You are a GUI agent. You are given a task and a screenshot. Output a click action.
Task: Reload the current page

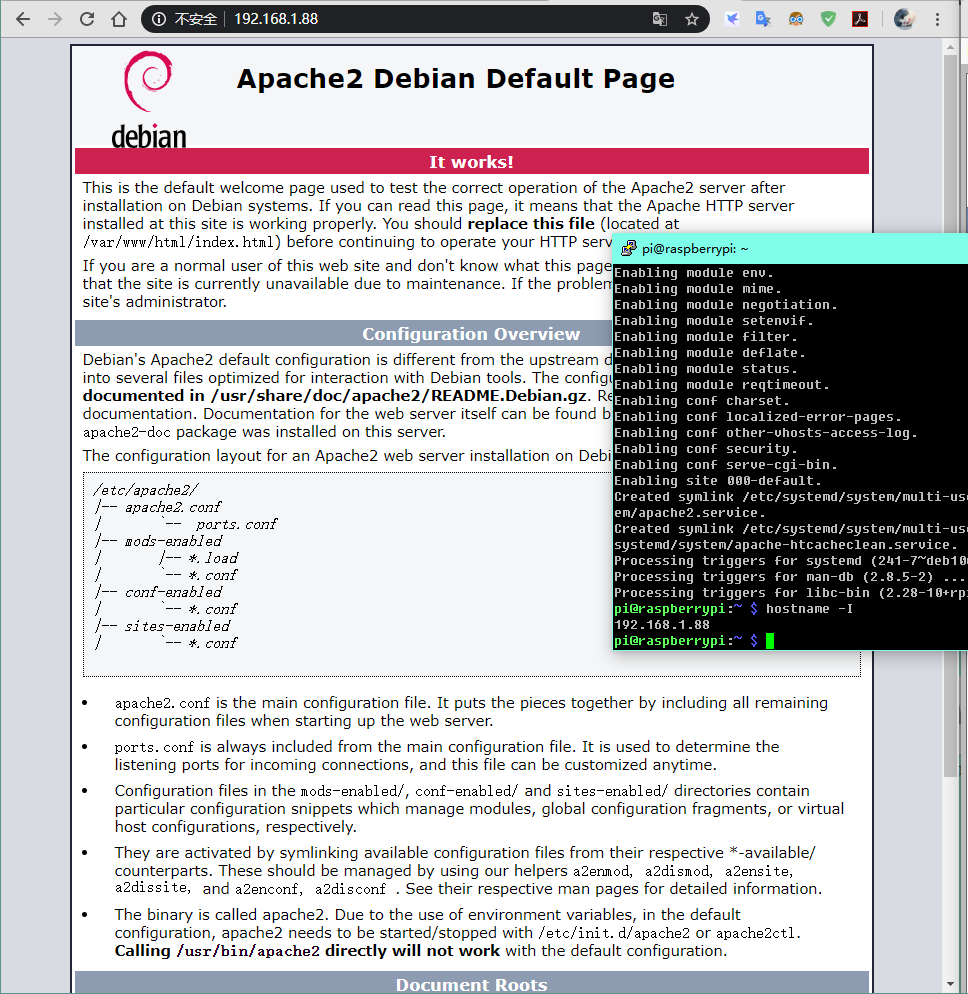coord(87,19)
